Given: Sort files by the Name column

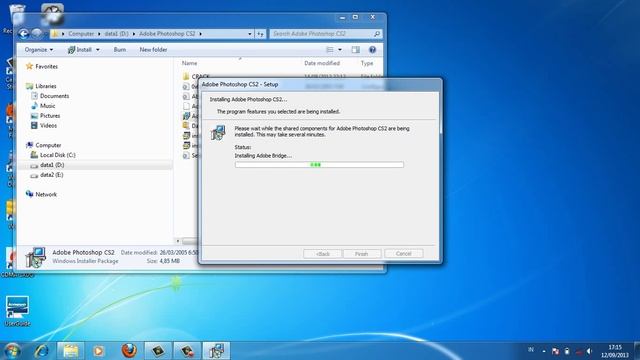Looking at the screenshot, I should coord(189,63).
